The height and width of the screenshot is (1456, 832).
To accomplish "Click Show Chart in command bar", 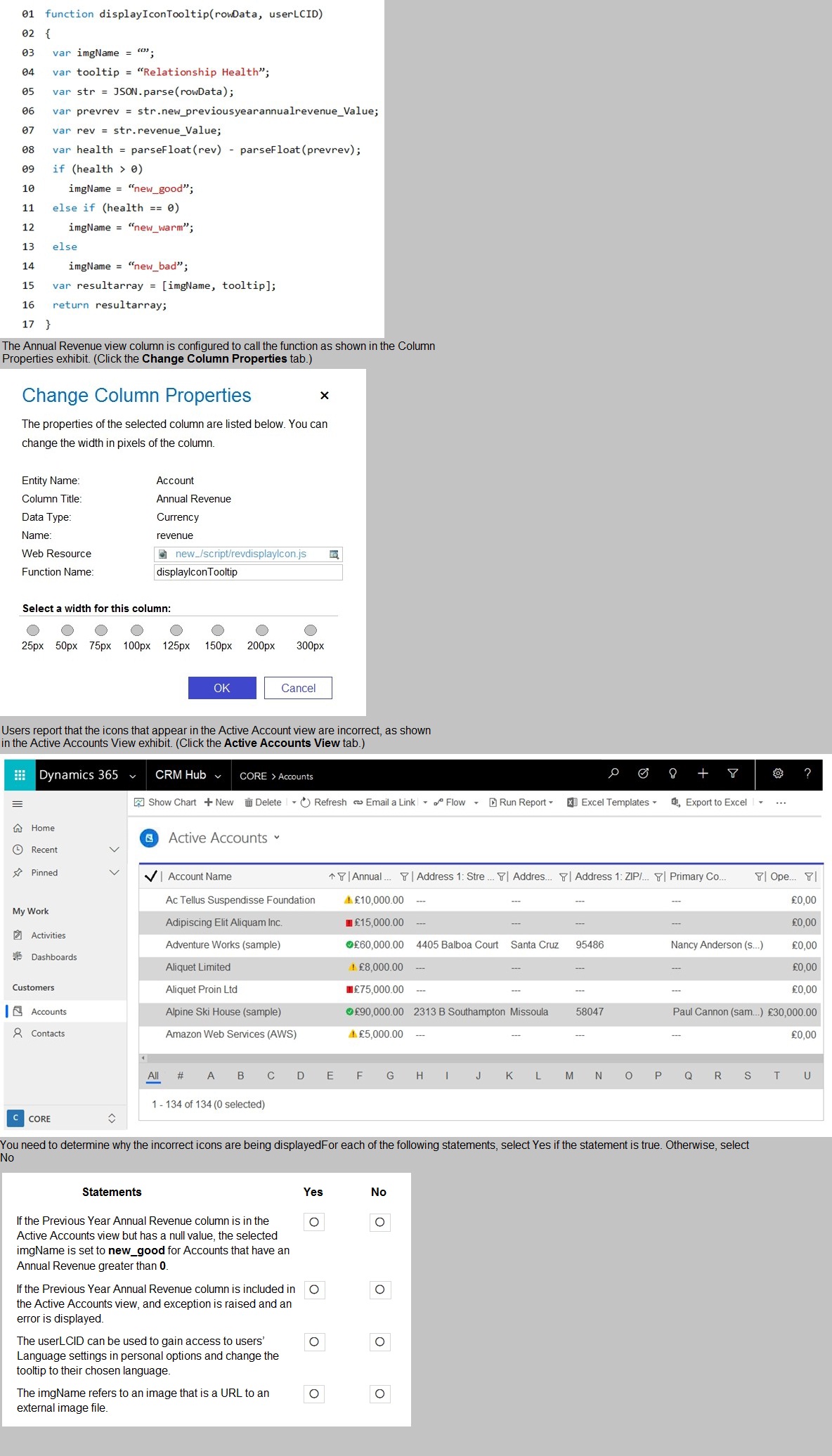I will point(165,802).
